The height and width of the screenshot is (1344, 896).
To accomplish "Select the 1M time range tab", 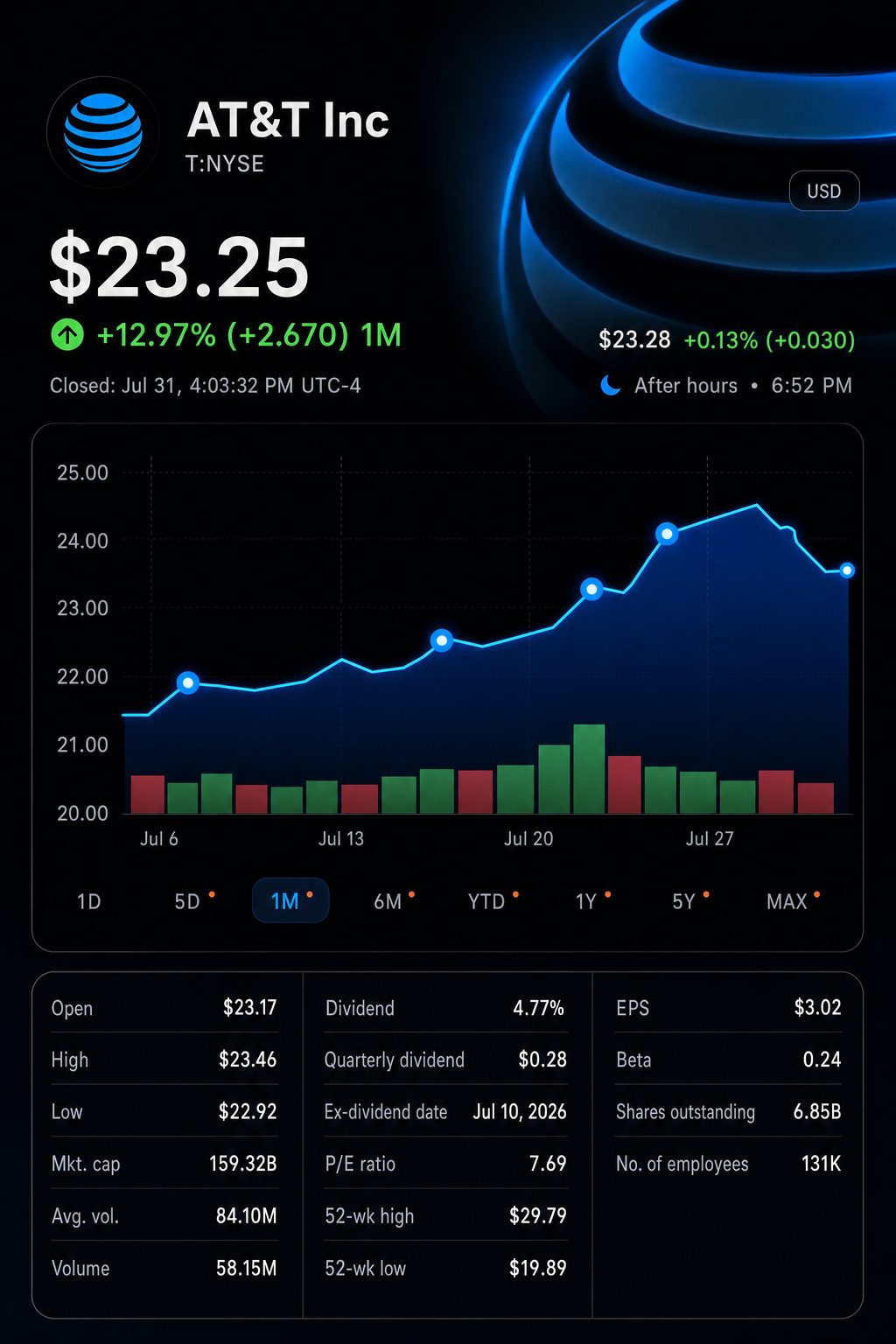I will tap(290, 900).
